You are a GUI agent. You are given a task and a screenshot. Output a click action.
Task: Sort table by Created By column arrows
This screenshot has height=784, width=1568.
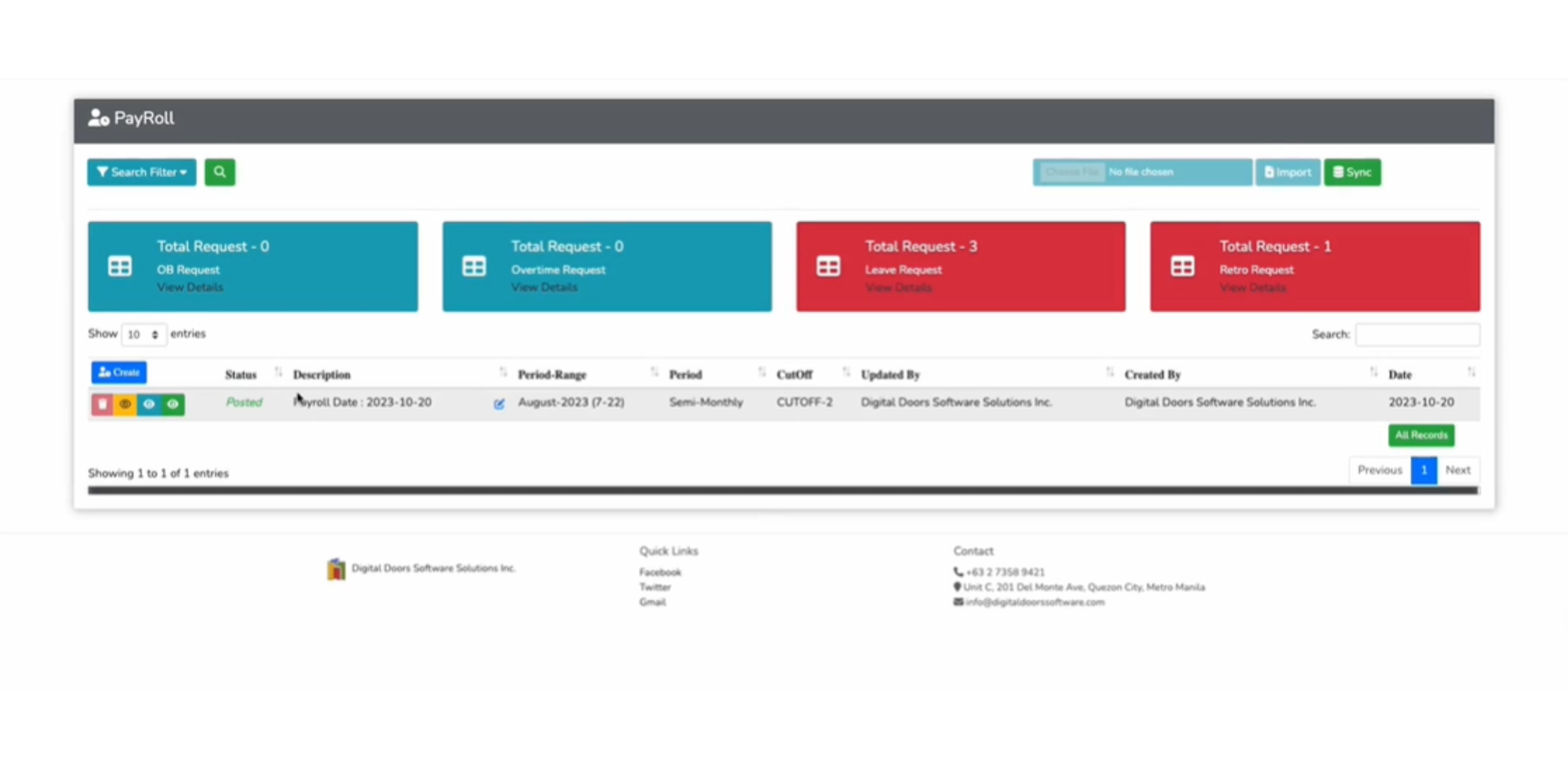1373,372
